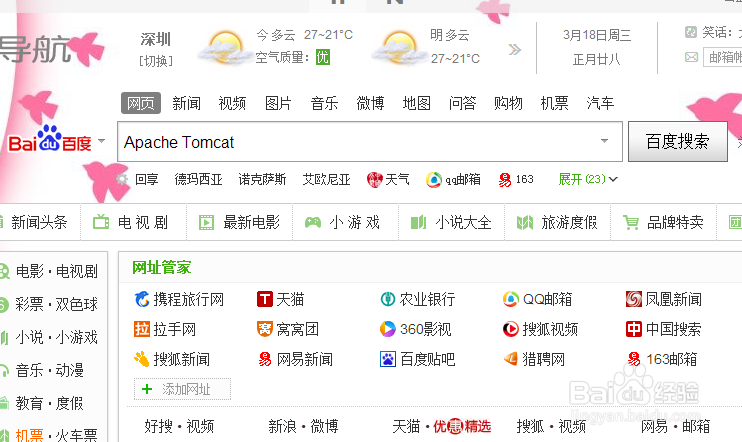Click the 德玛西亚 hot word link
Viewport: 742px width, 442px height.
[199, 179]
